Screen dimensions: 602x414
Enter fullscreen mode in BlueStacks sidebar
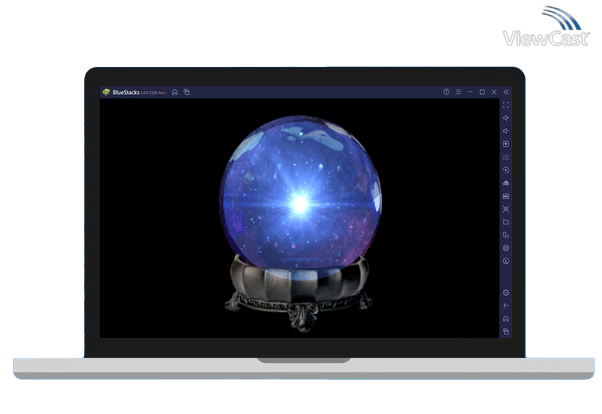506,105
